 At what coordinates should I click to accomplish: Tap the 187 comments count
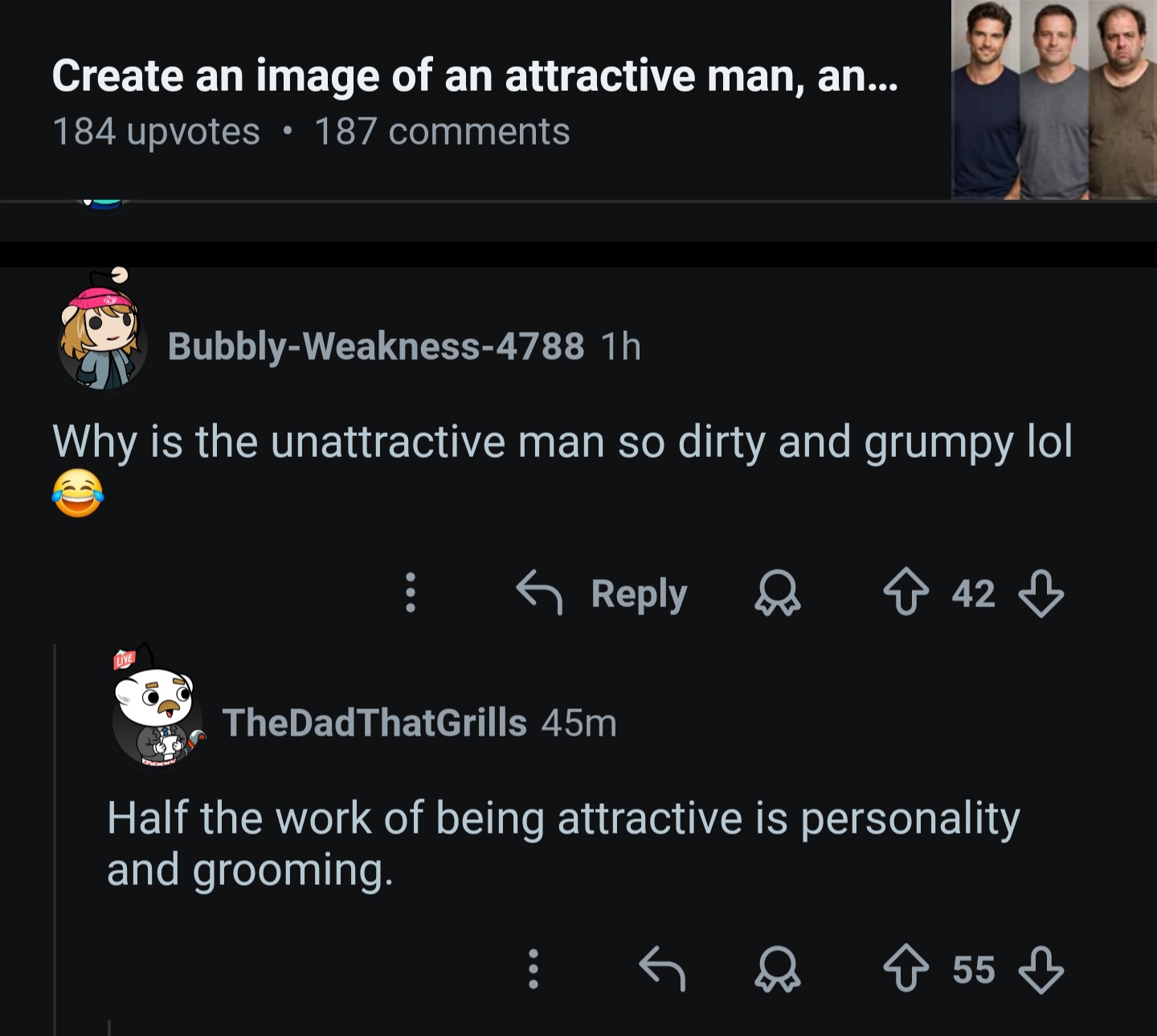click(x=442, y=132)
